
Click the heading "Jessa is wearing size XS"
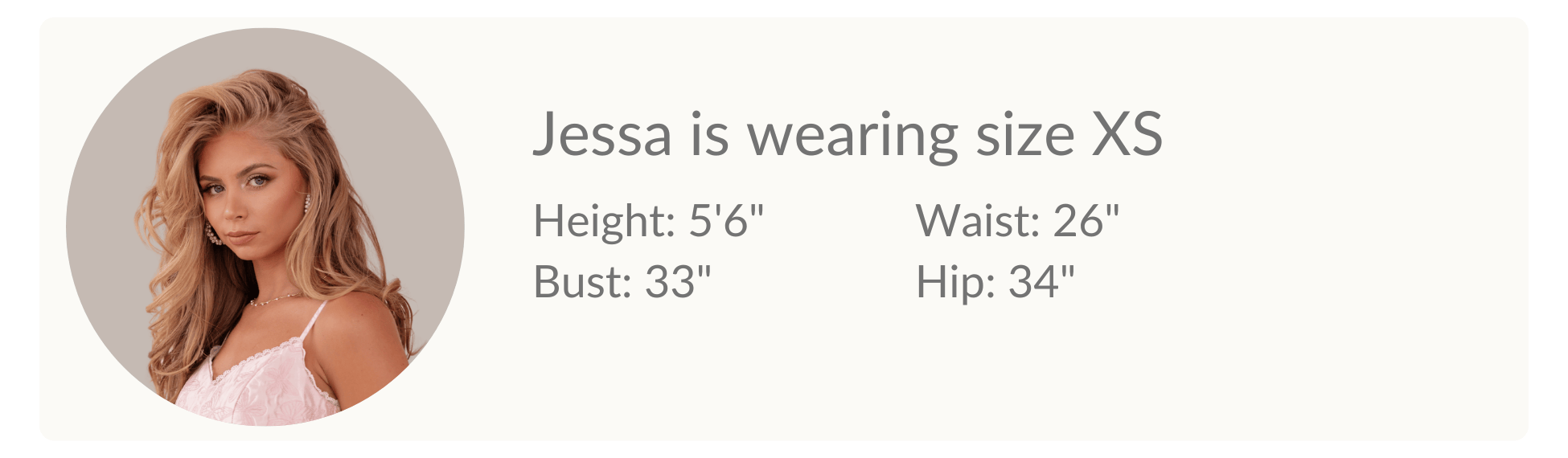click(x=847, y=134)
